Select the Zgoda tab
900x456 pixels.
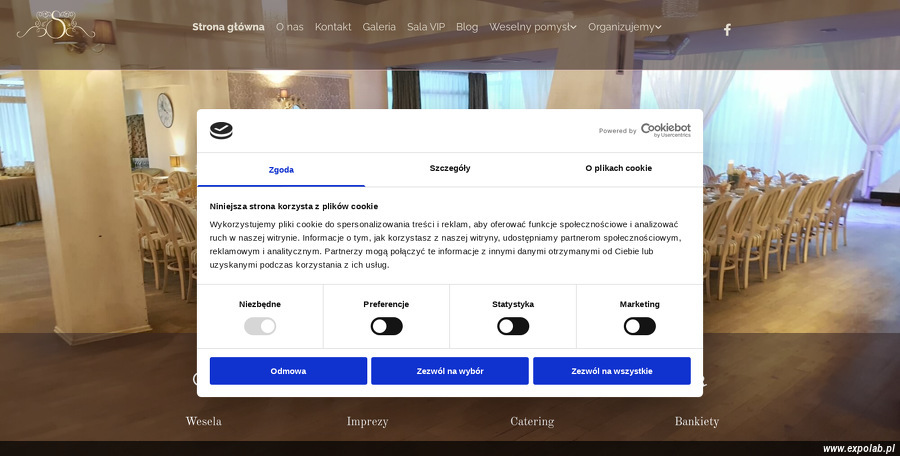point(281,170)
